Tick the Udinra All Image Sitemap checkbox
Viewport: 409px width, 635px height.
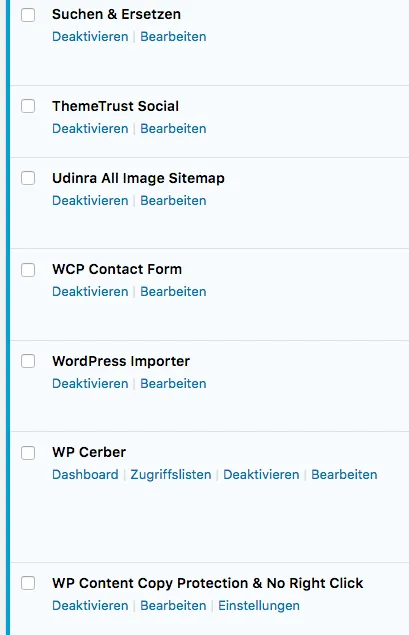(28, 178)
